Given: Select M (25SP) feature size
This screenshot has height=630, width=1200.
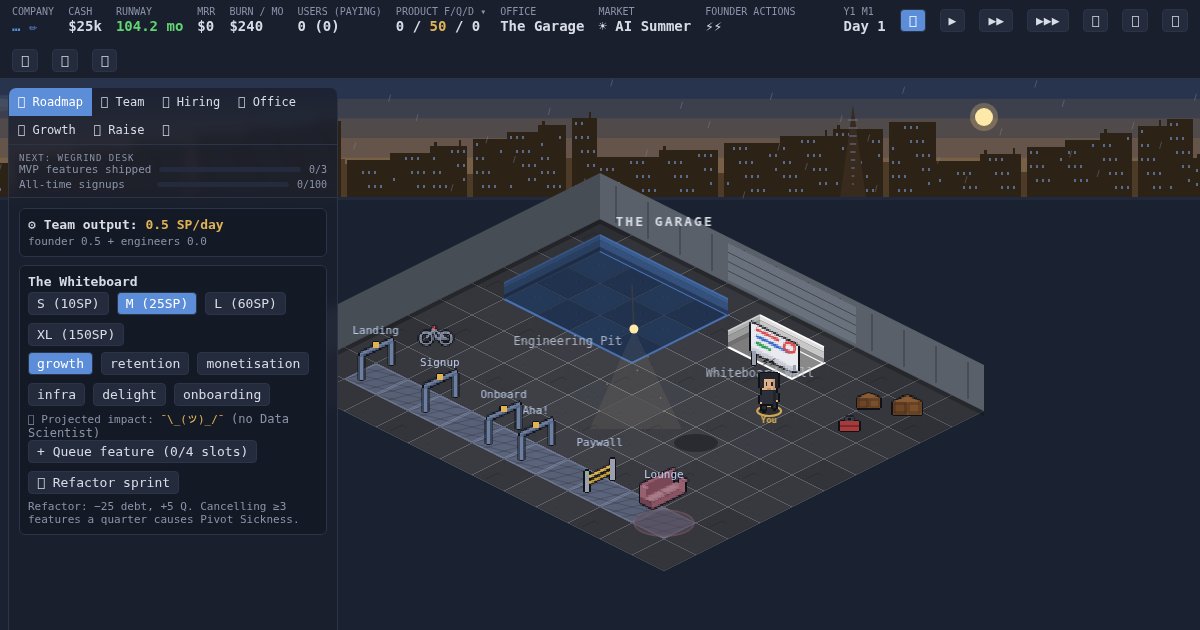Looking at the screenshot, I should (x=157, y=303).
